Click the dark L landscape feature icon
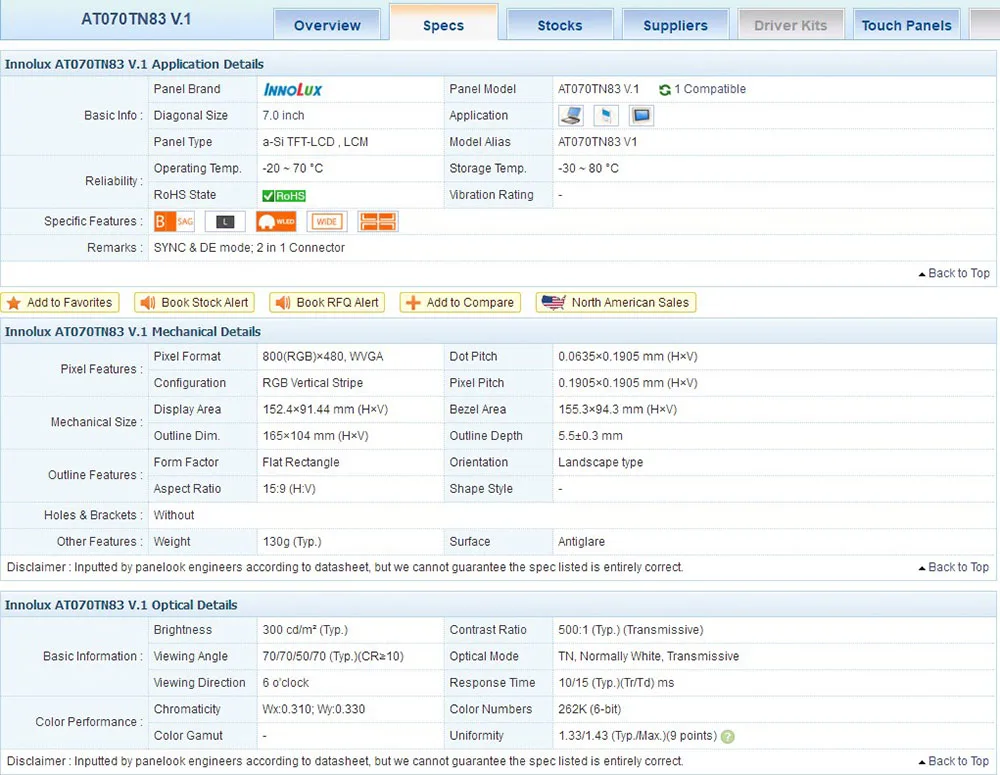The image size is (1000, 775). pos(225,221)
